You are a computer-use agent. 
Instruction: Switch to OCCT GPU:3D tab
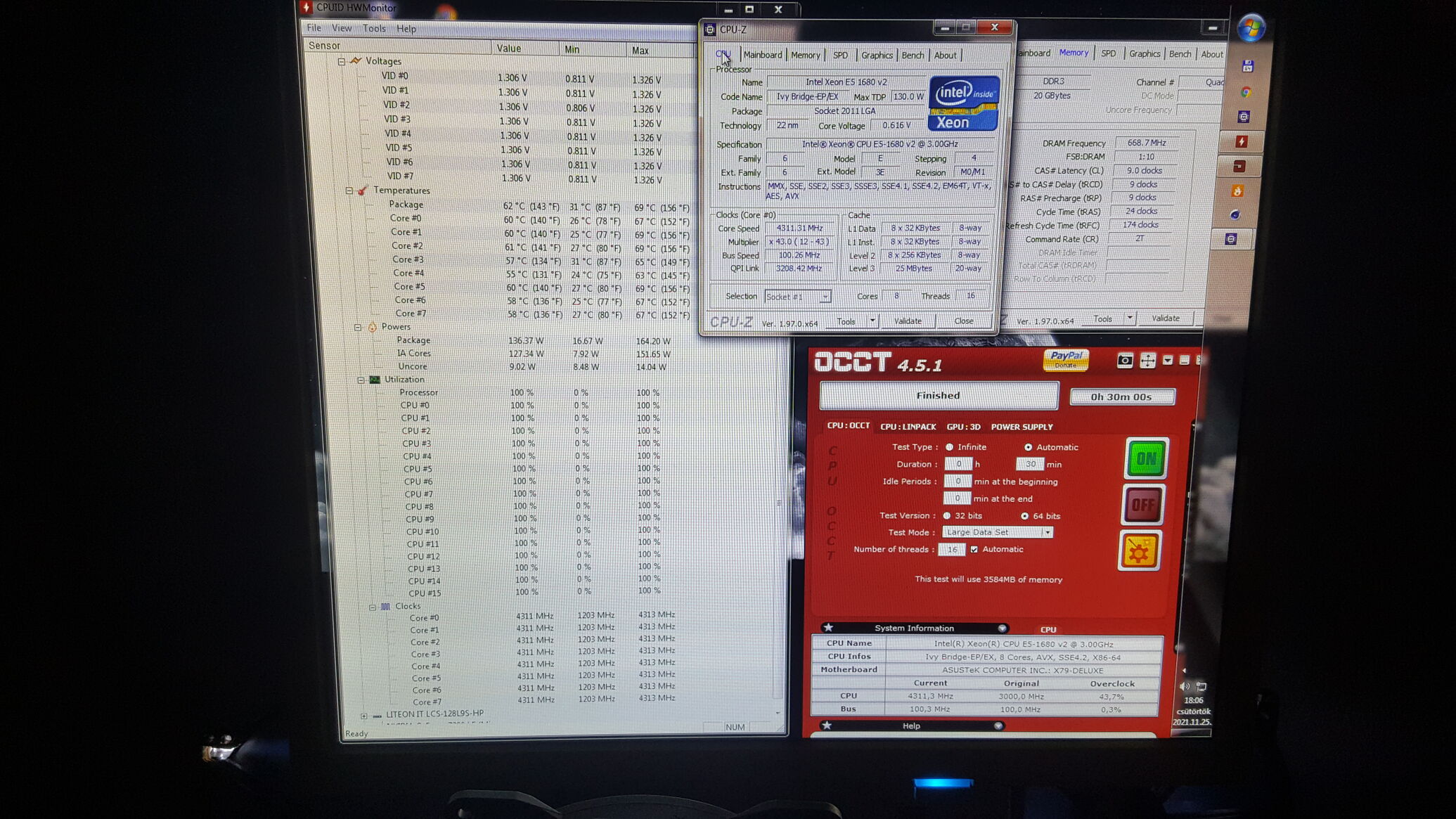point(963,427)
